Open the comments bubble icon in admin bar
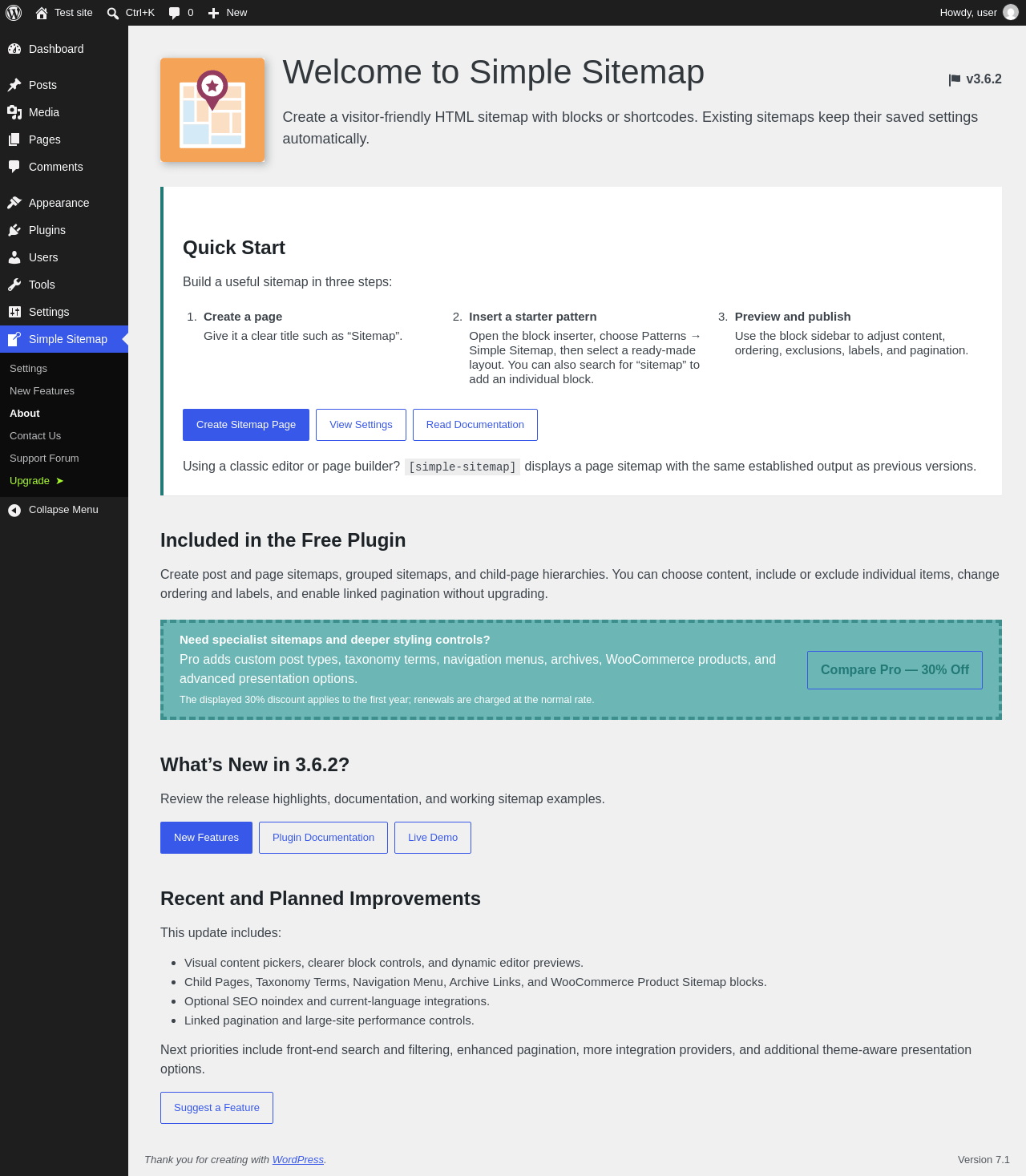 [x=175, y=13]
